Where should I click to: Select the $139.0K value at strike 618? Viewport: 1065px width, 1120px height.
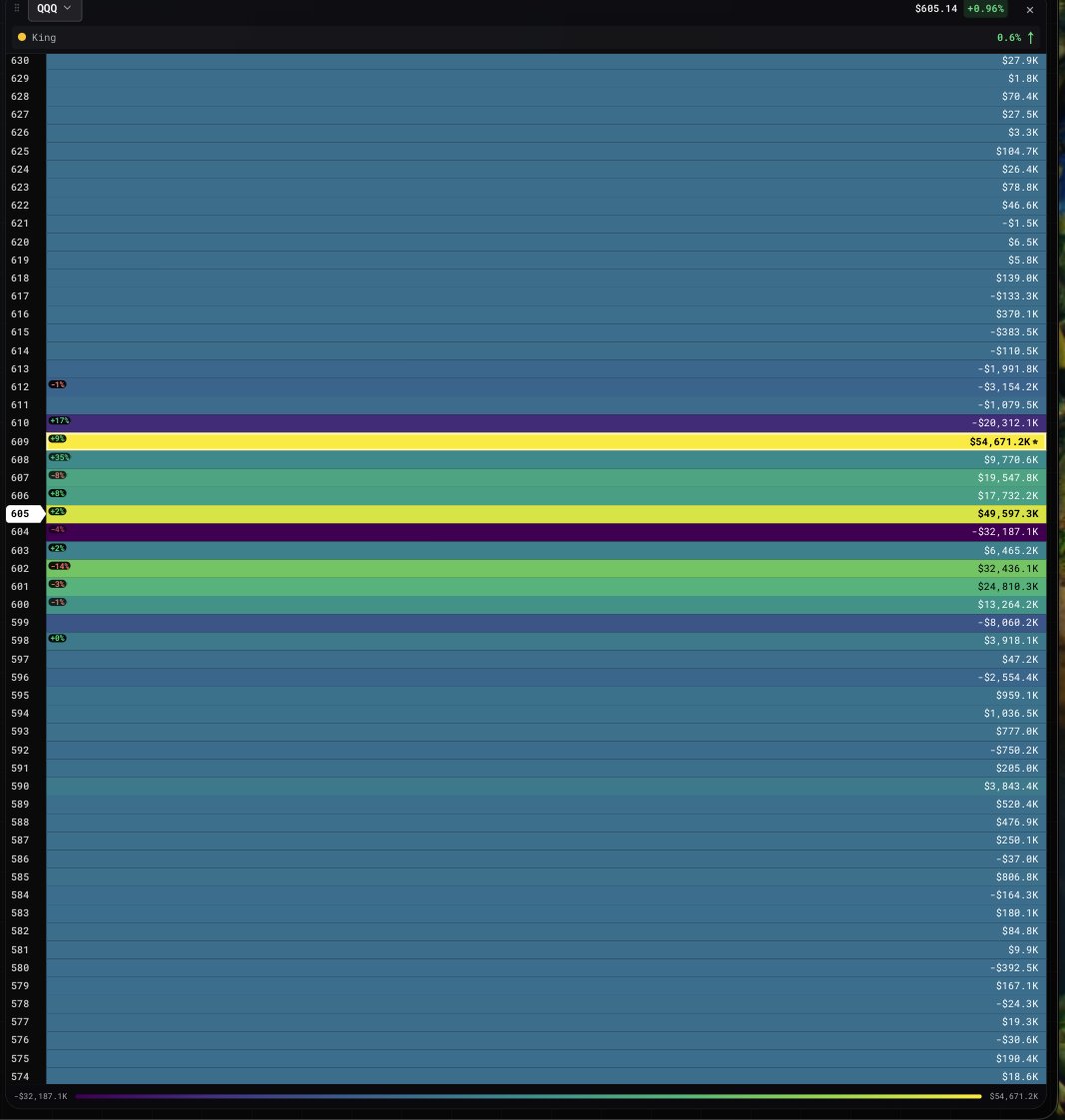point(1017,278)
